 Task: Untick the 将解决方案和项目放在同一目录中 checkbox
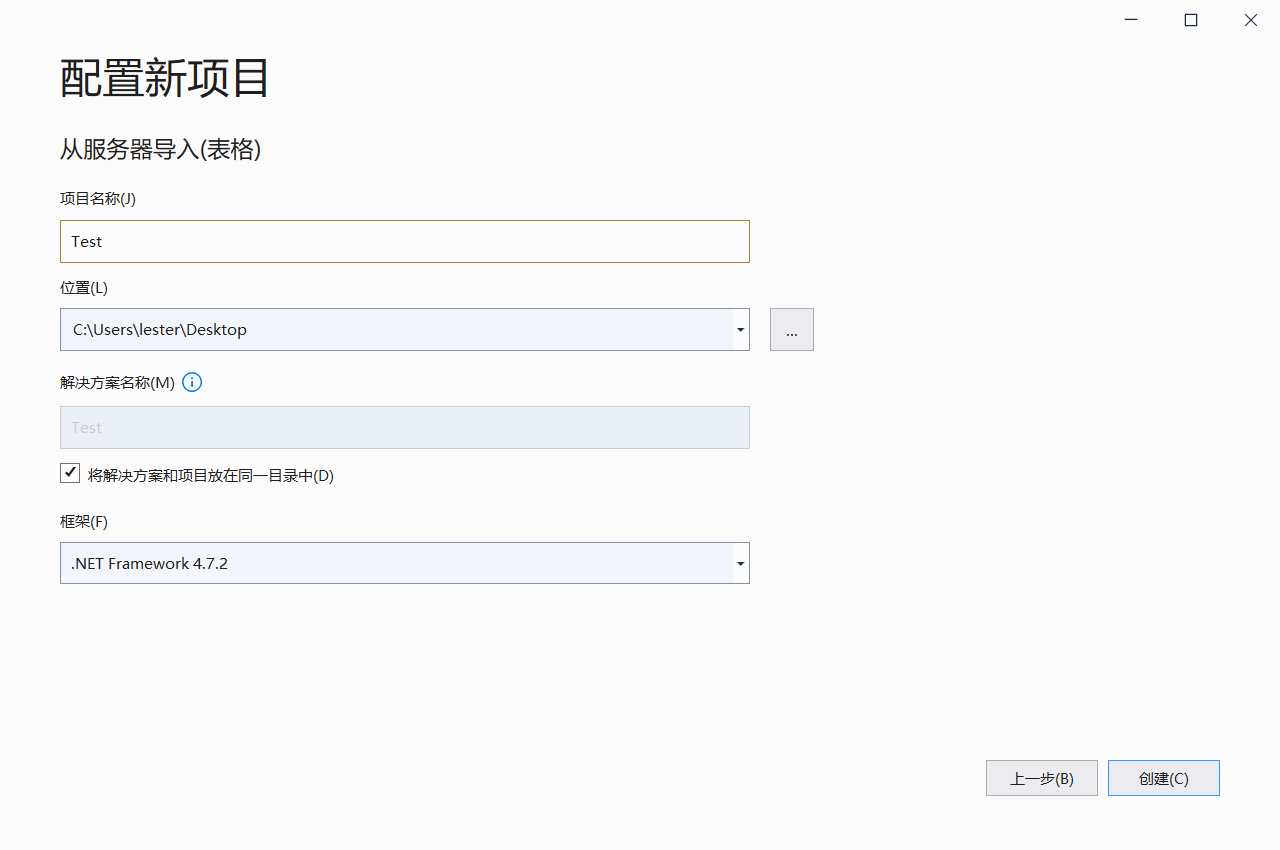[70, 474]
